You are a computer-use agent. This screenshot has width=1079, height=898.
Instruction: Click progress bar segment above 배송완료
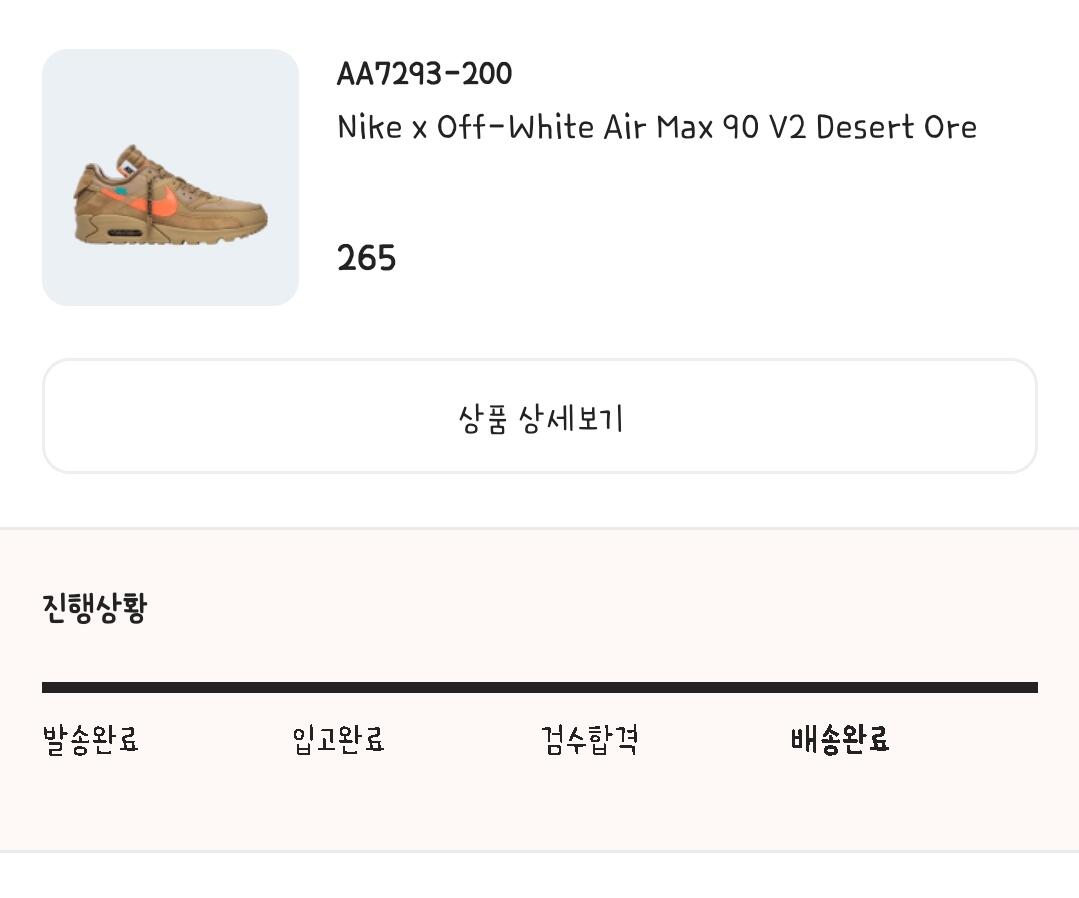coord(913,688)
